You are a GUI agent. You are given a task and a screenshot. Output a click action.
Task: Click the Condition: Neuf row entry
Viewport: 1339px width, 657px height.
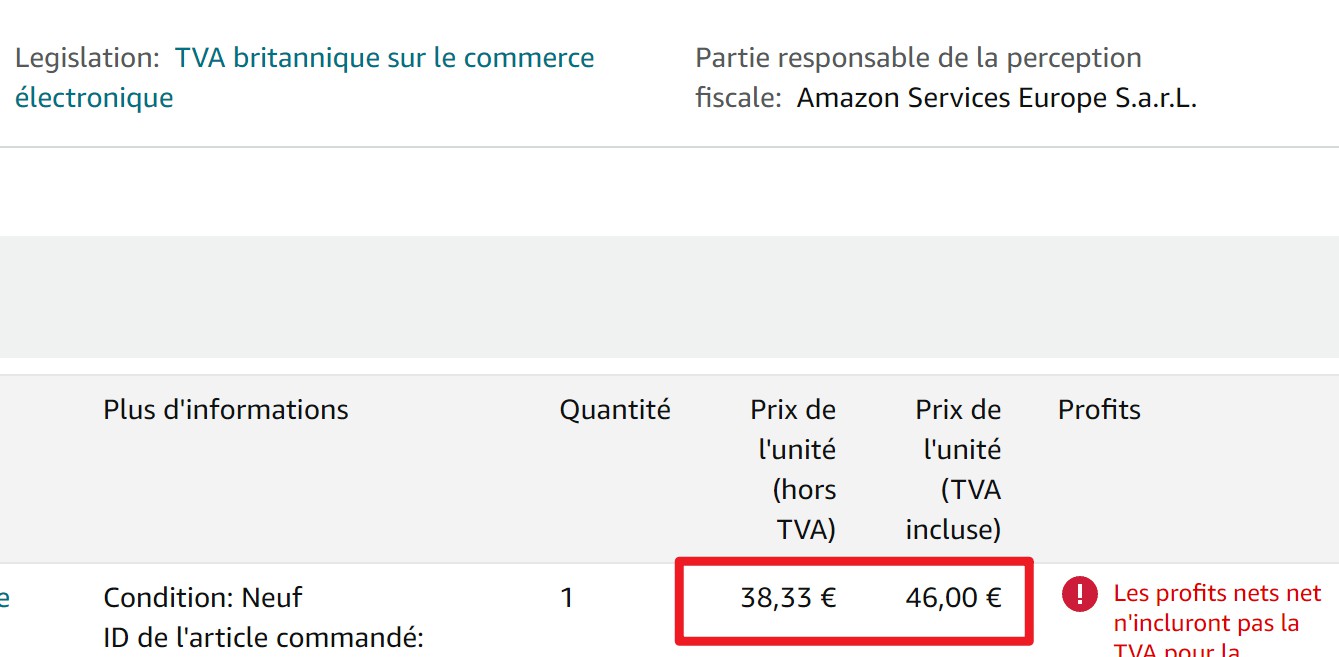click(202, 597)
